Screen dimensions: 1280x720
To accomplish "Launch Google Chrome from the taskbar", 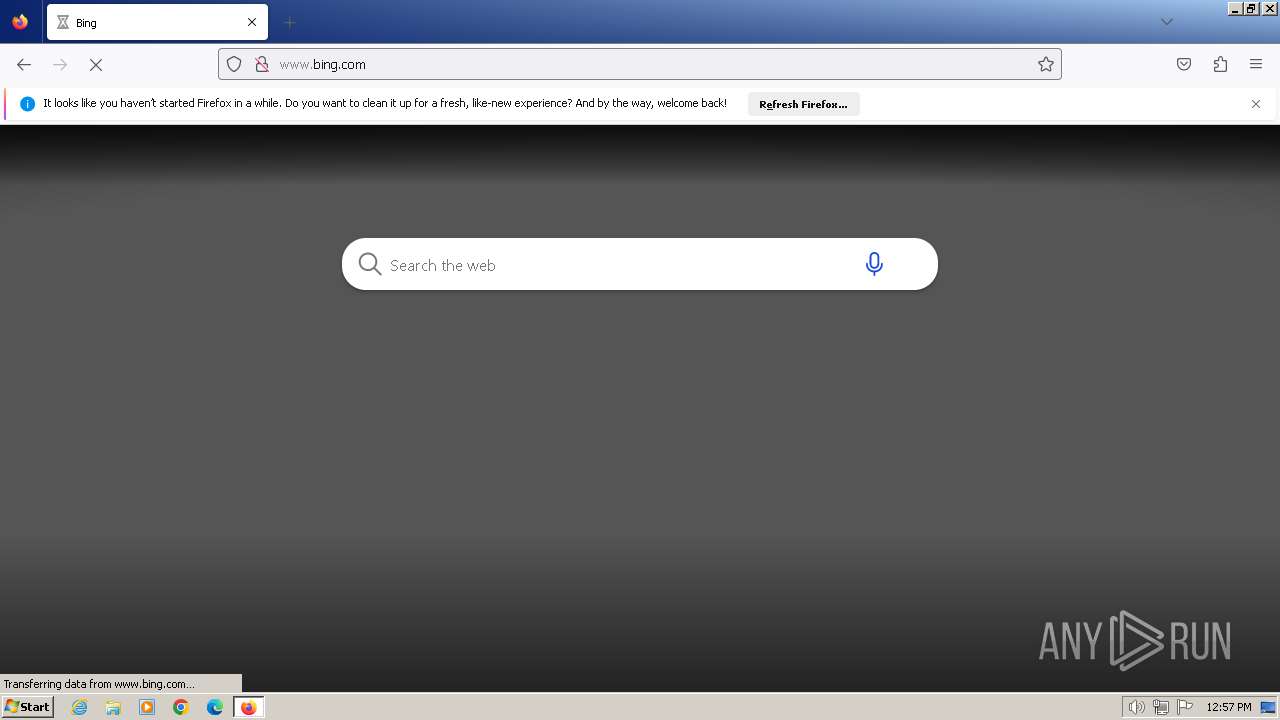I will 181,707.
